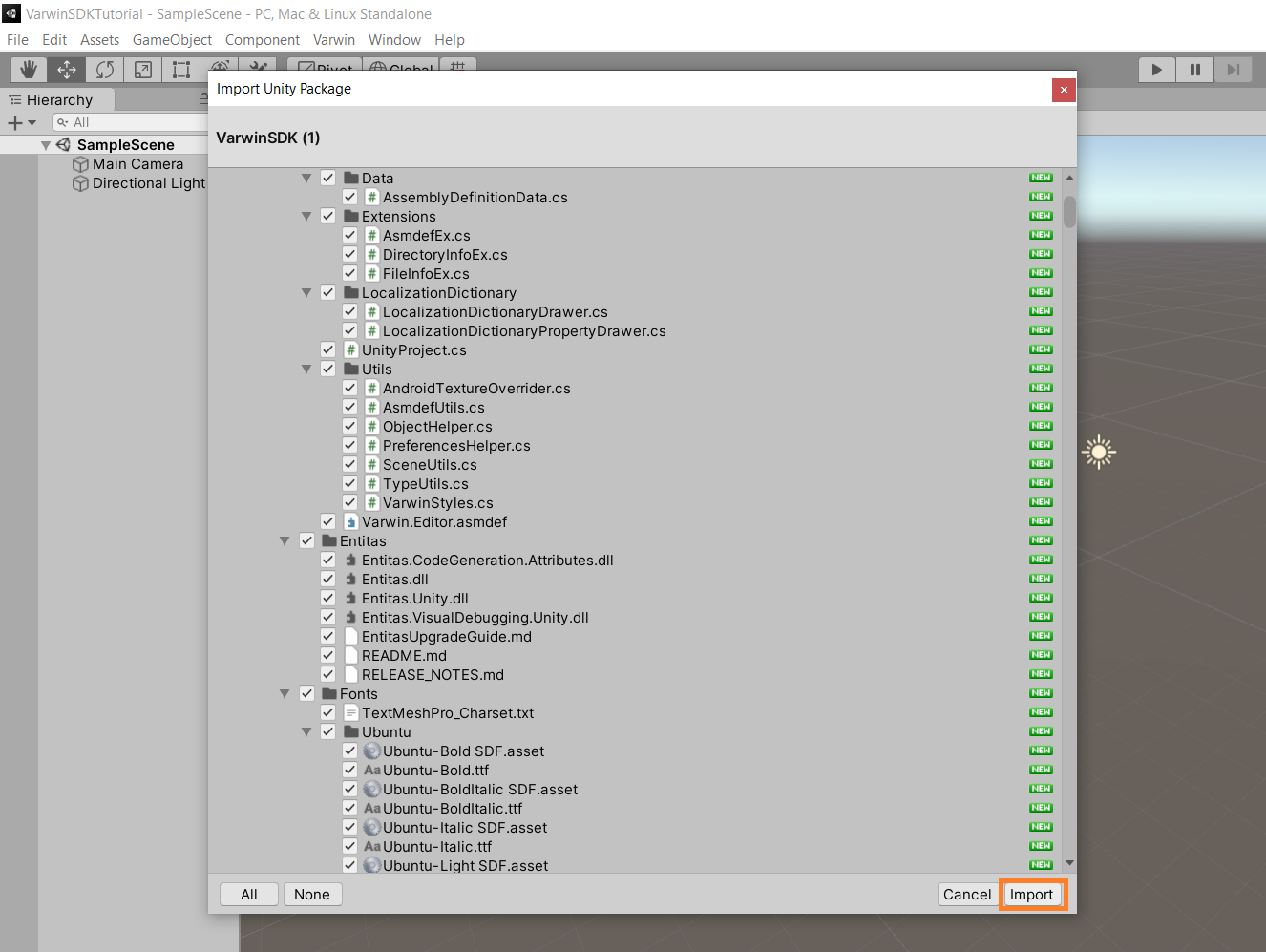Open the Hierarchy create dropdown arrow
The height and width of the screenshot is (952, 1266).
(x=32, y=122)
